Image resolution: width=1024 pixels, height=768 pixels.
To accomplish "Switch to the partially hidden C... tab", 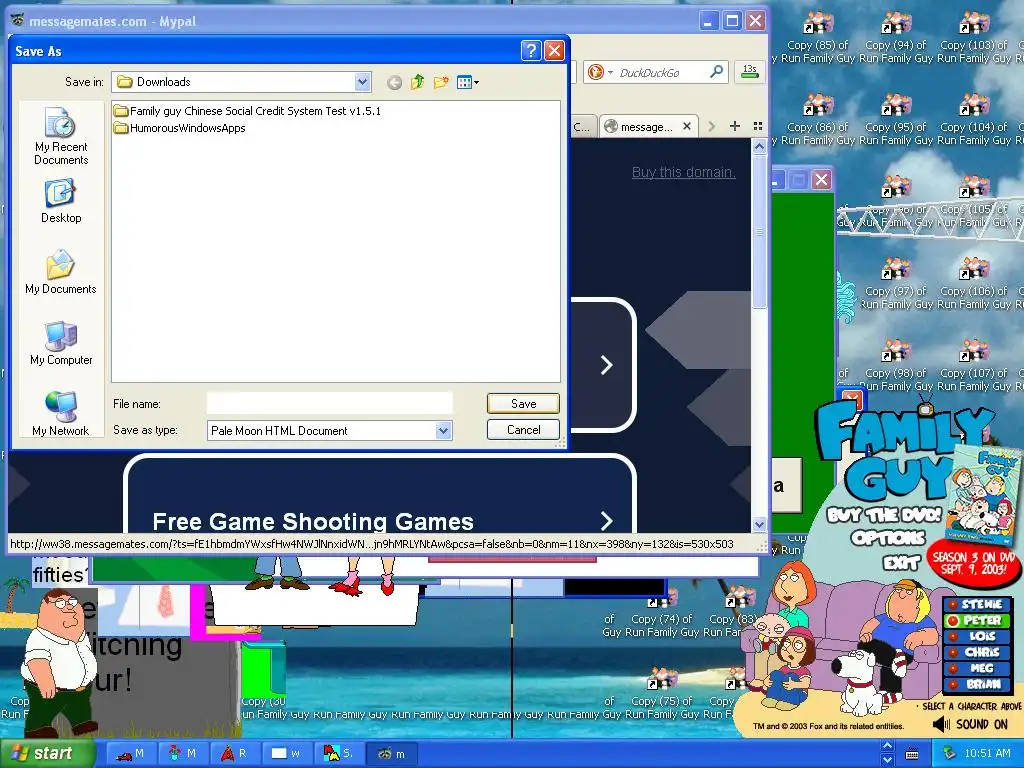I will (x=583, y=127).
